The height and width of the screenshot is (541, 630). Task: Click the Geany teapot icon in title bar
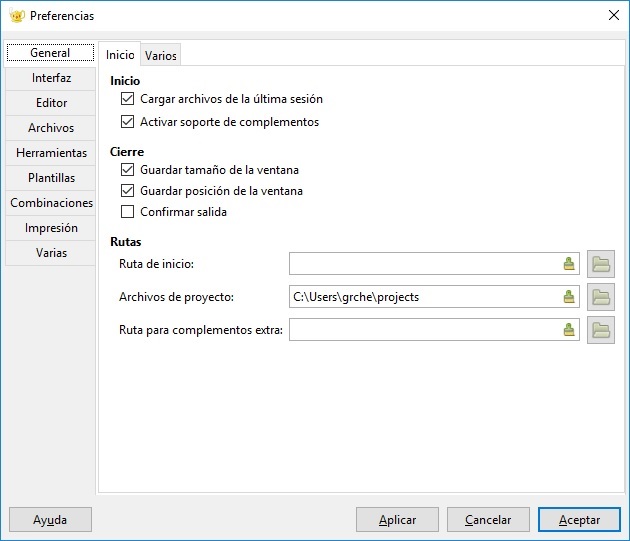coord(17,16)
